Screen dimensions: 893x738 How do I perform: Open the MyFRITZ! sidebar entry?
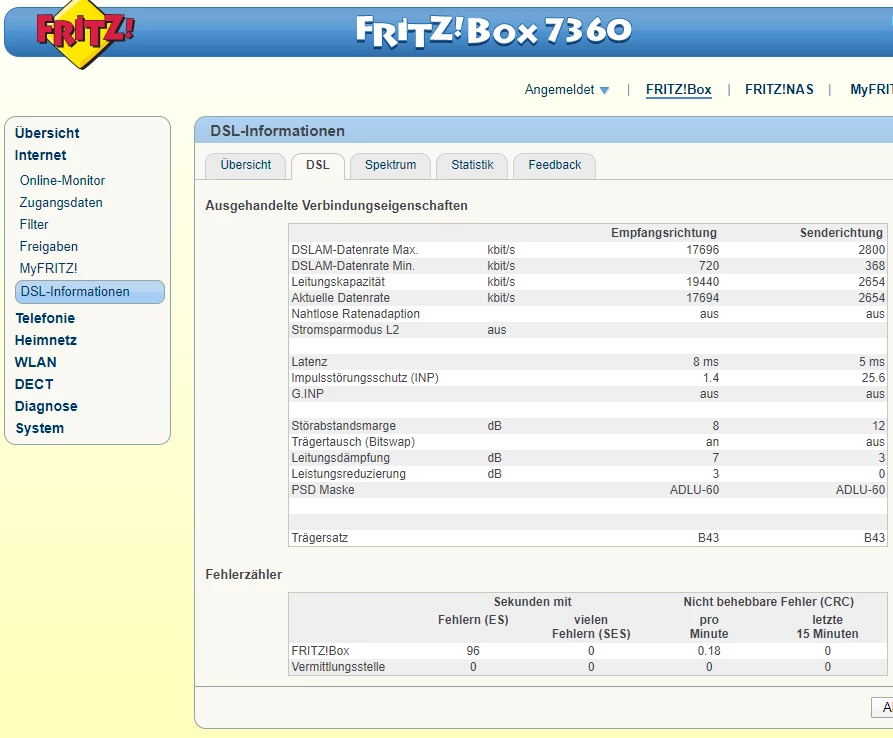(48, 268)
